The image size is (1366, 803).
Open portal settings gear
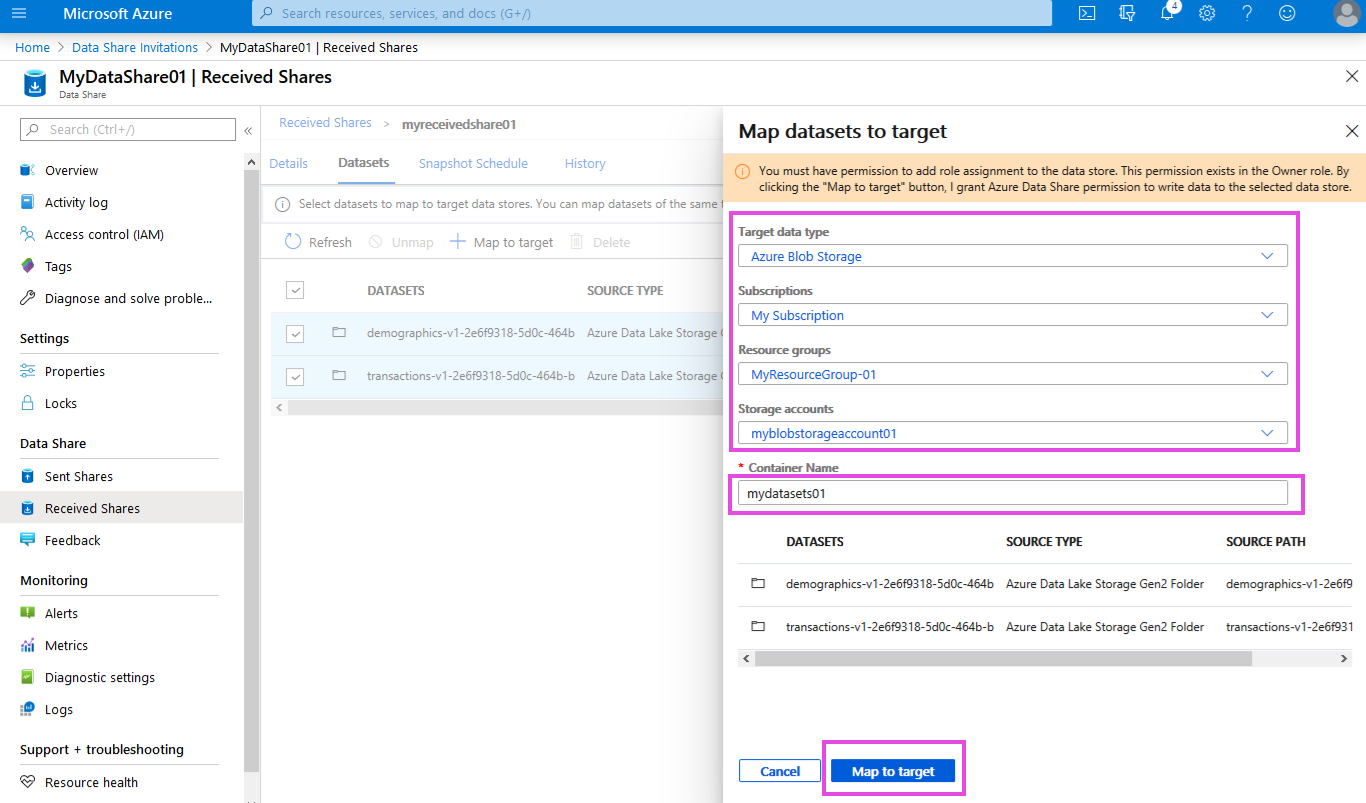pyautogui.click(x=1207, y=13)
